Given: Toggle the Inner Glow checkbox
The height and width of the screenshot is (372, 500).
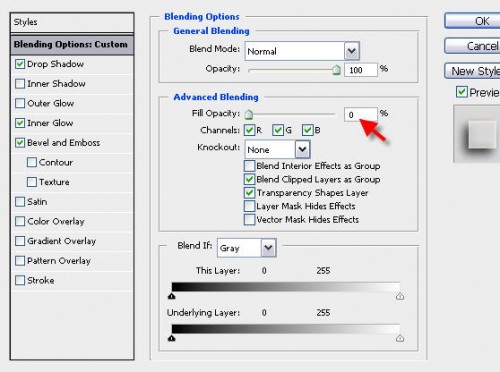Looking at the screenshot, I should [20, 123].
